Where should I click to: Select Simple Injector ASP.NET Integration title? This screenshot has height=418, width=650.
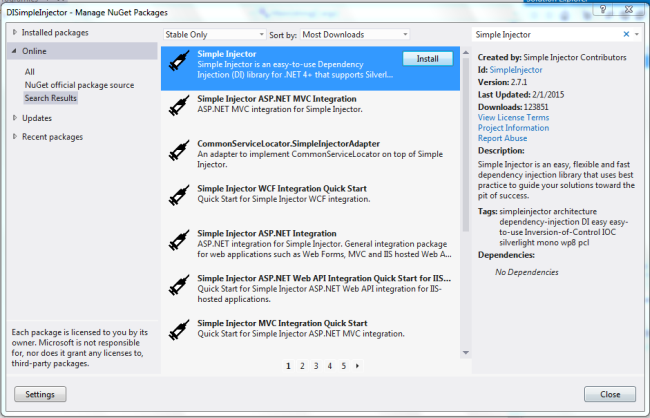[267, 233]
